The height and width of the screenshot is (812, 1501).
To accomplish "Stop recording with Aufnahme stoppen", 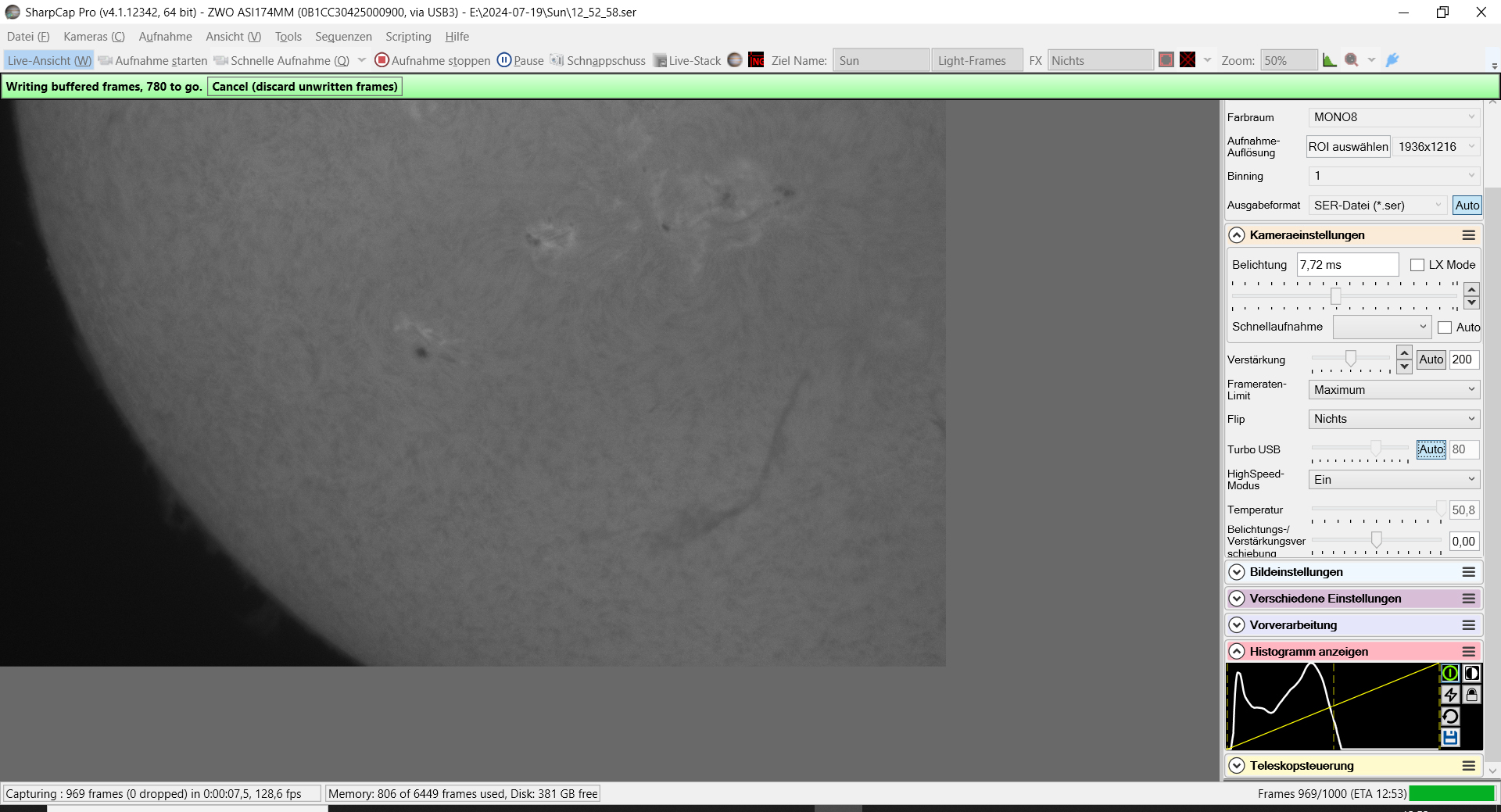I will tap(432, 60).
